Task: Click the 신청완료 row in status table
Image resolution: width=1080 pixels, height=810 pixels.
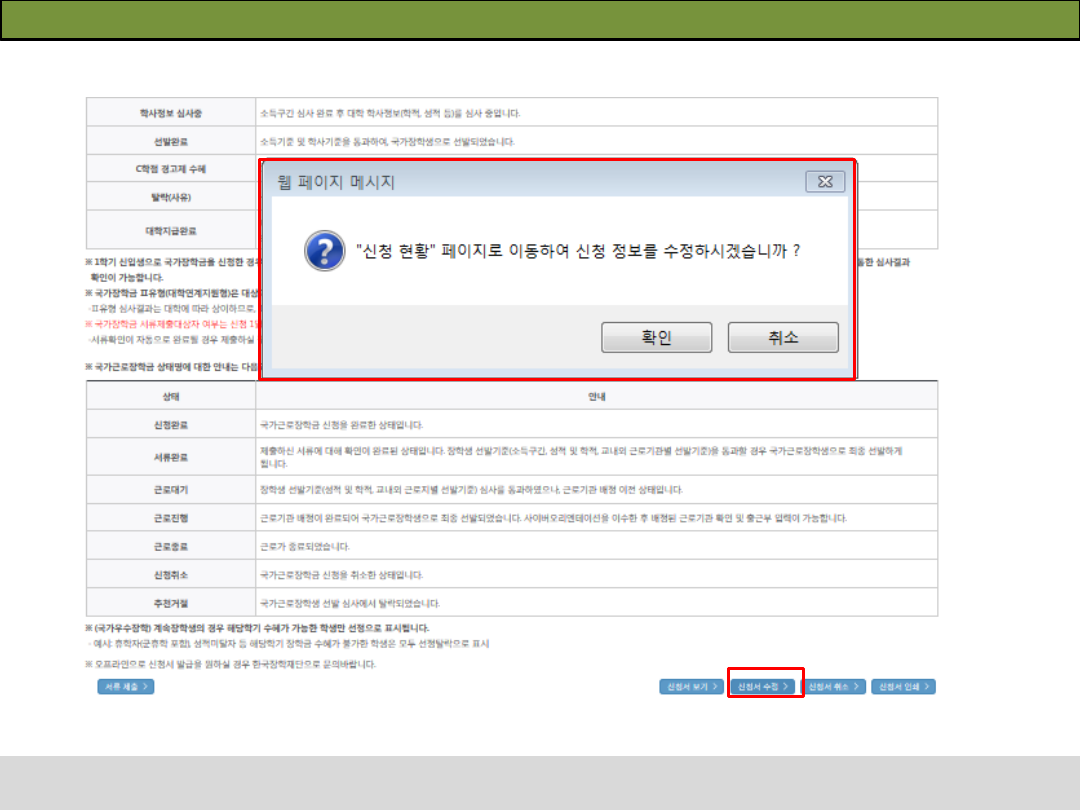Action: coord(171,425)
